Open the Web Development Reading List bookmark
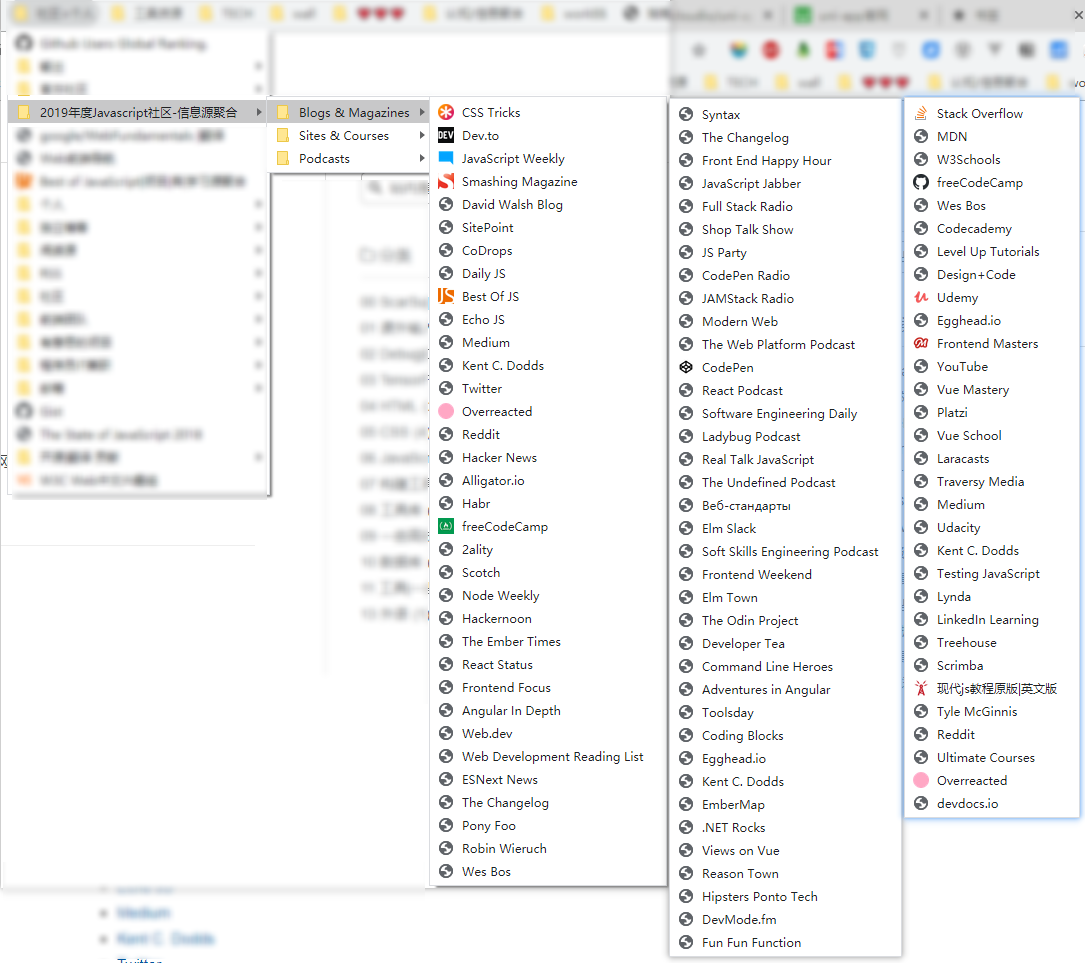 point(548,757)
